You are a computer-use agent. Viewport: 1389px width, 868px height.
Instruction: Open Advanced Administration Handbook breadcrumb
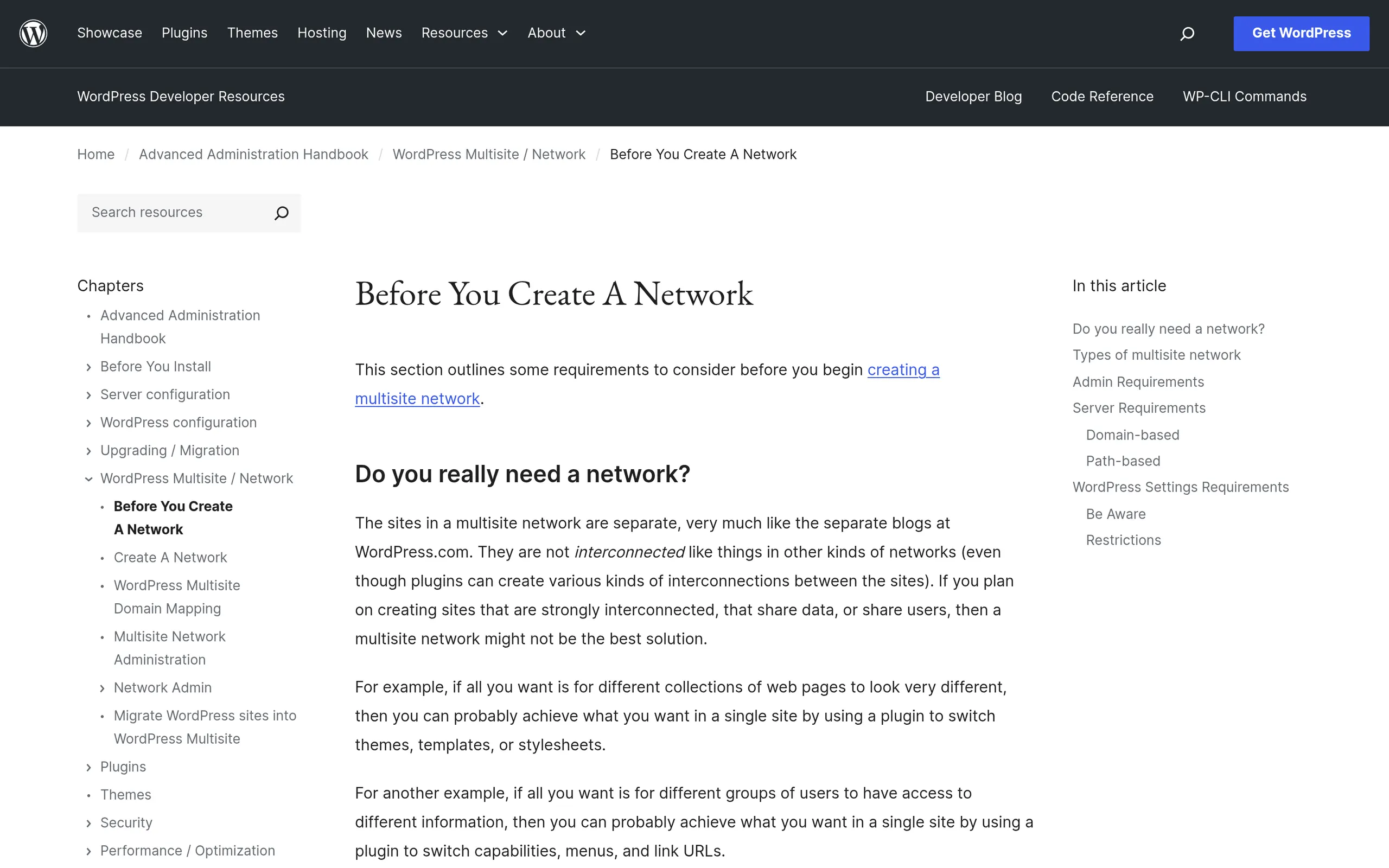[x=253, y=155]
